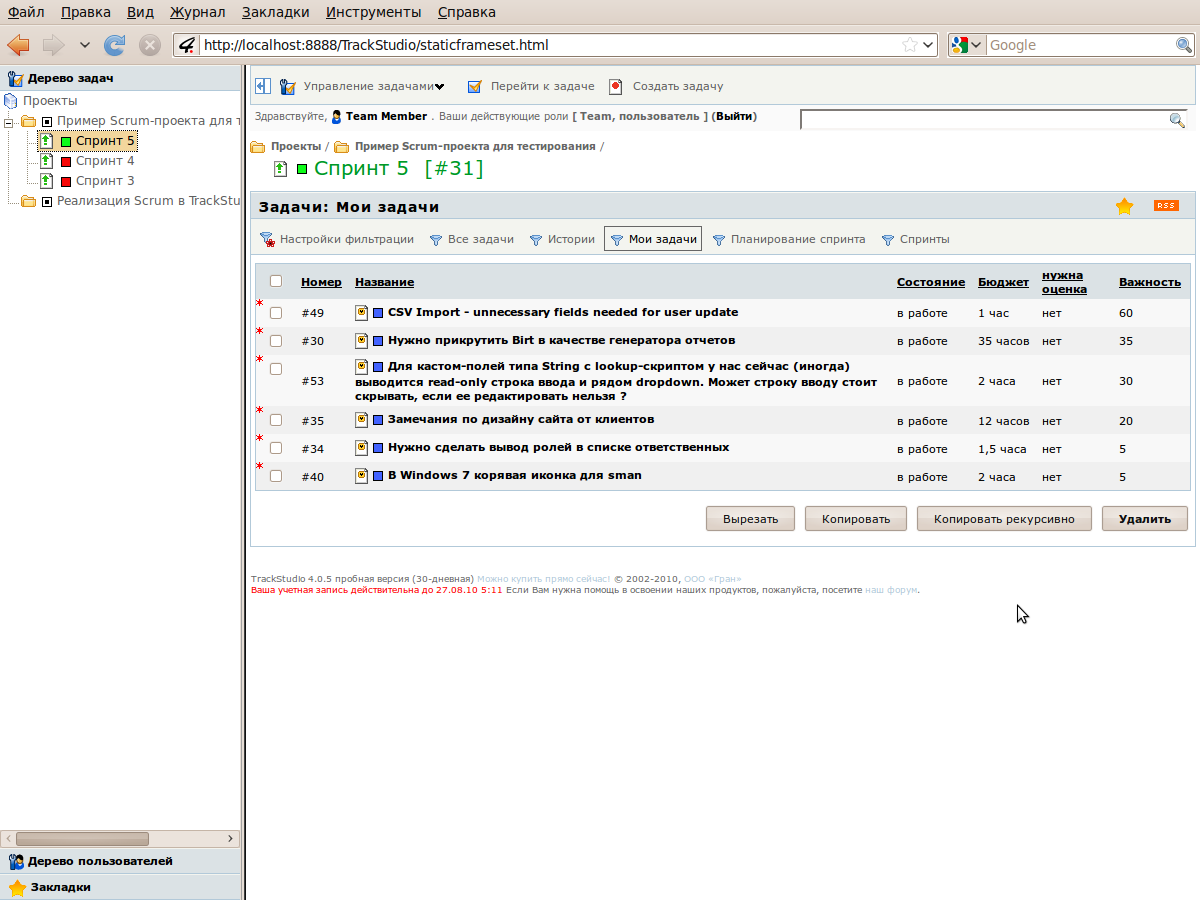Image resolution: width=1200 pixels, height=900 pixels.
Task: Switch to the Sprint planning filter tab
Action: click(797, 240)
